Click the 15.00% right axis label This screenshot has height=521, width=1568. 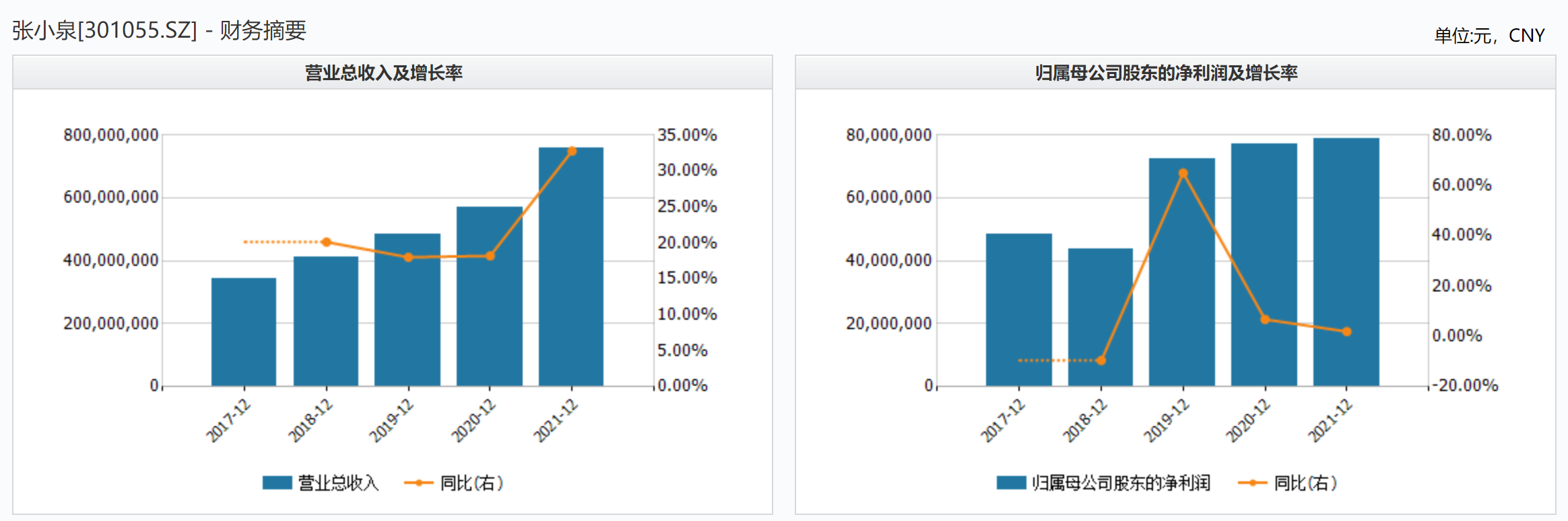click(x=687, y=278)
